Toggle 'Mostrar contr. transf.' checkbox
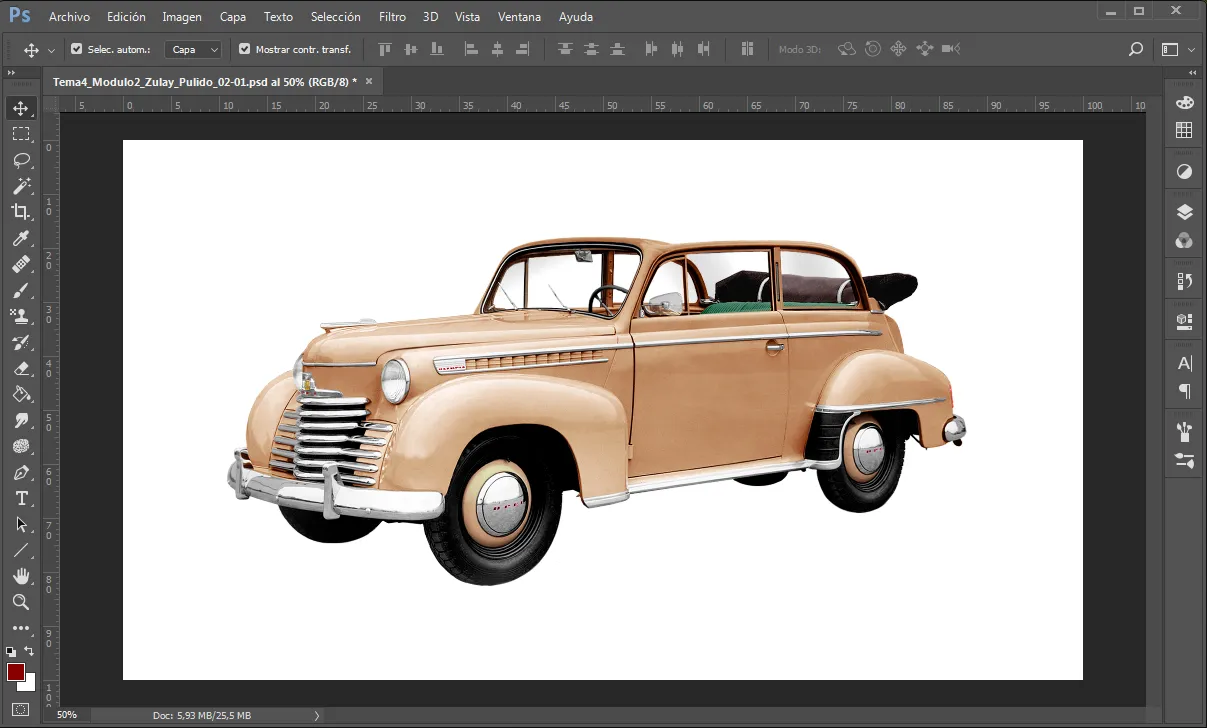This screenshot has height=728, width=1207. [x=245, y=49]
